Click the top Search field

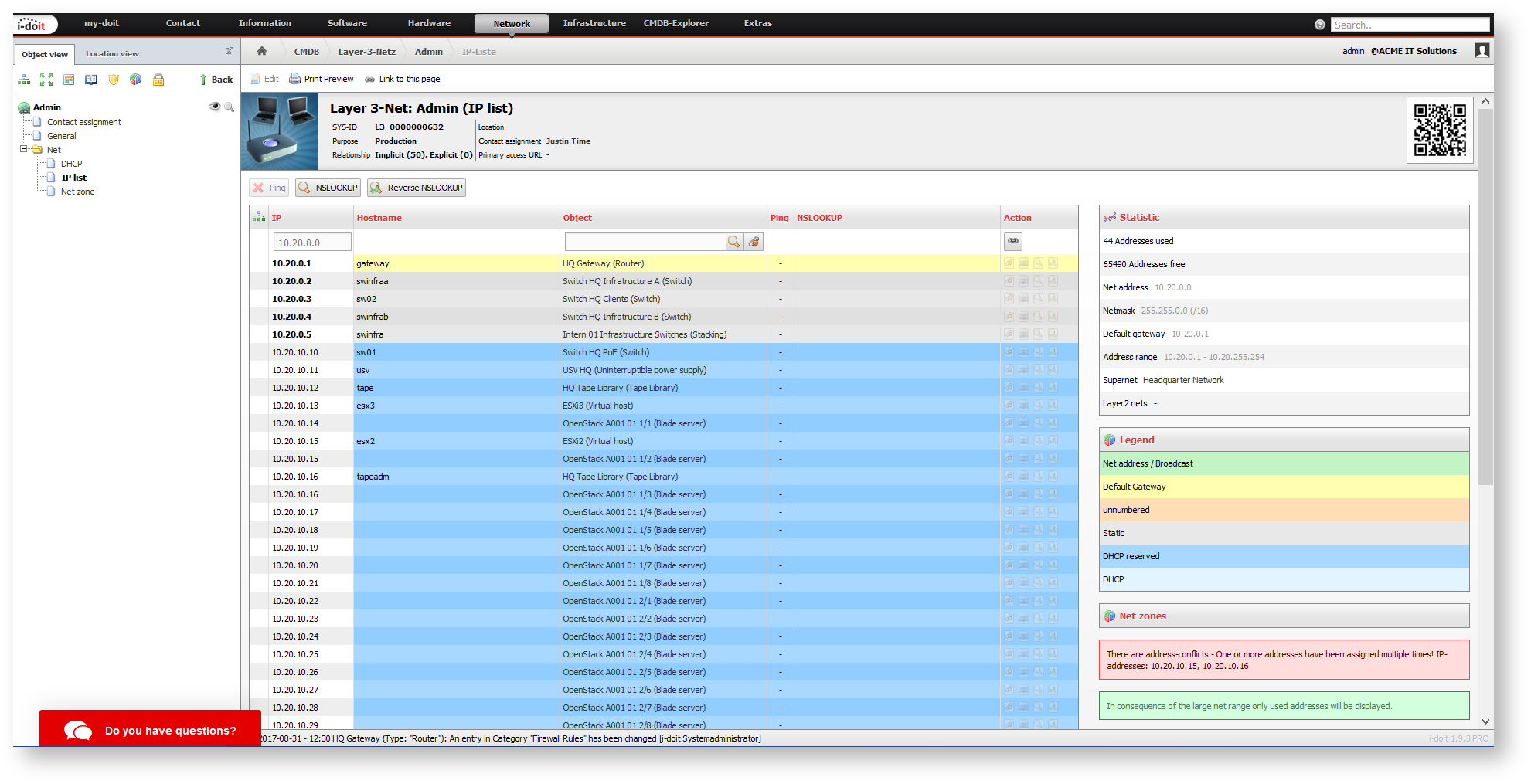(x=1410, y=25)
